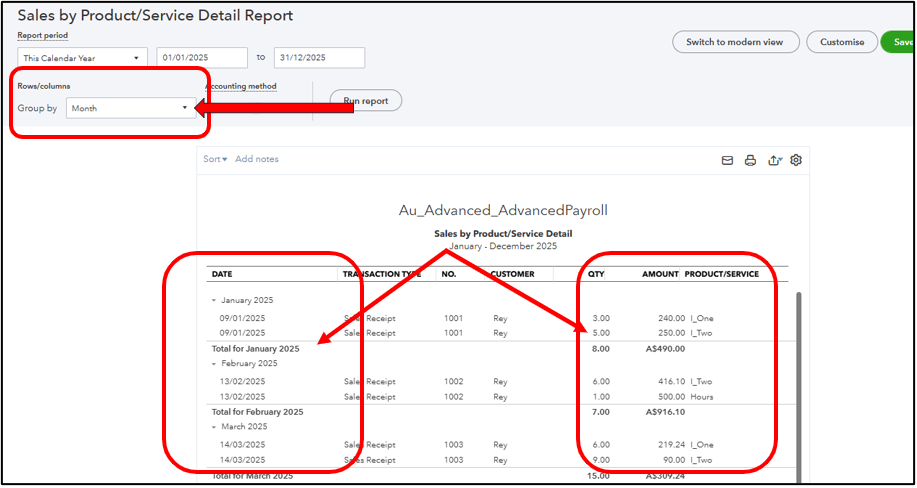The image size is (917, 488).
Task: Open the Sort dropdown
Action: coord(215,159)
